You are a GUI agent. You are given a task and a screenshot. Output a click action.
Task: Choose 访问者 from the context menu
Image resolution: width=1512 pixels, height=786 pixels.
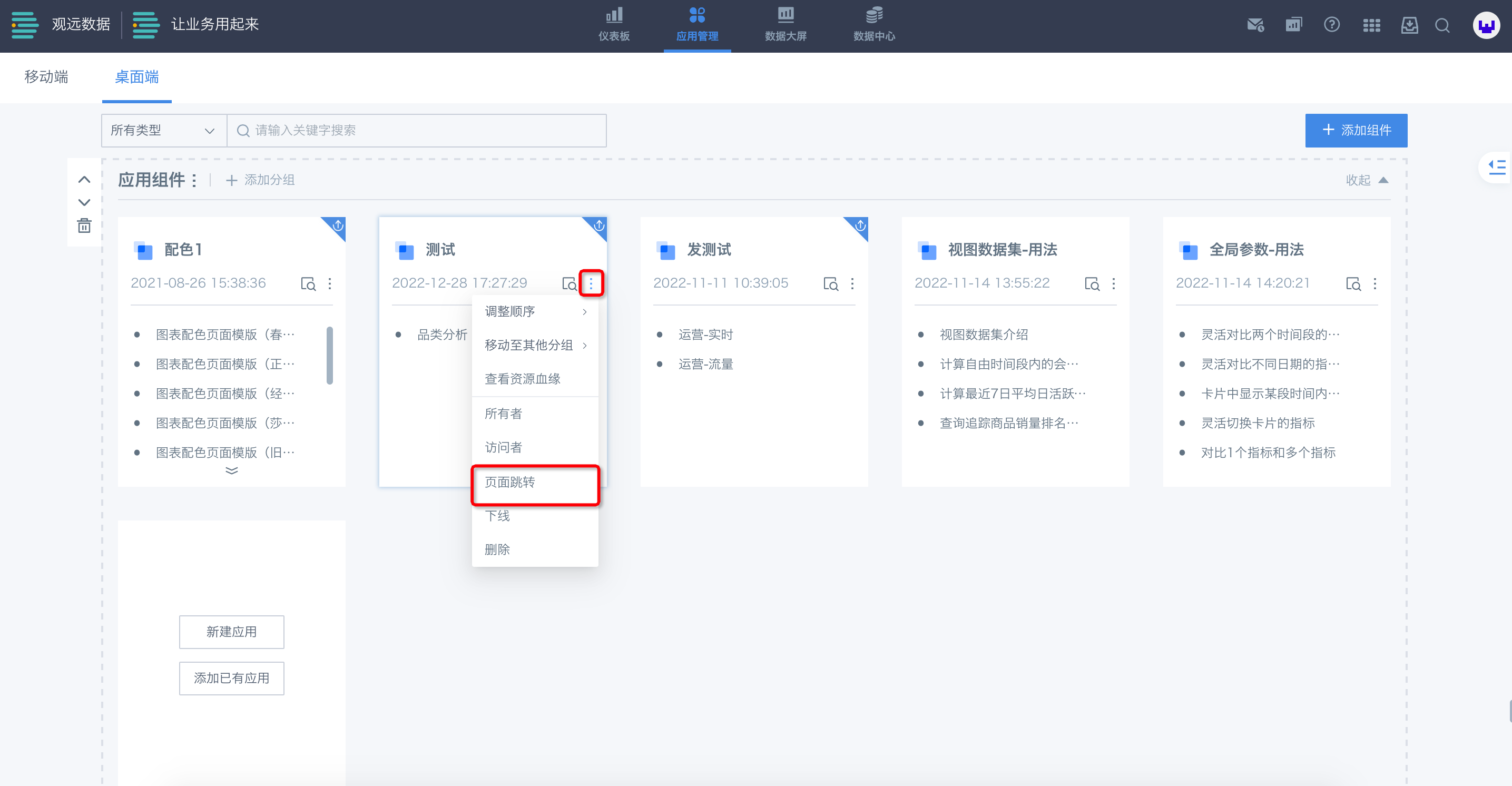[535, 448]
